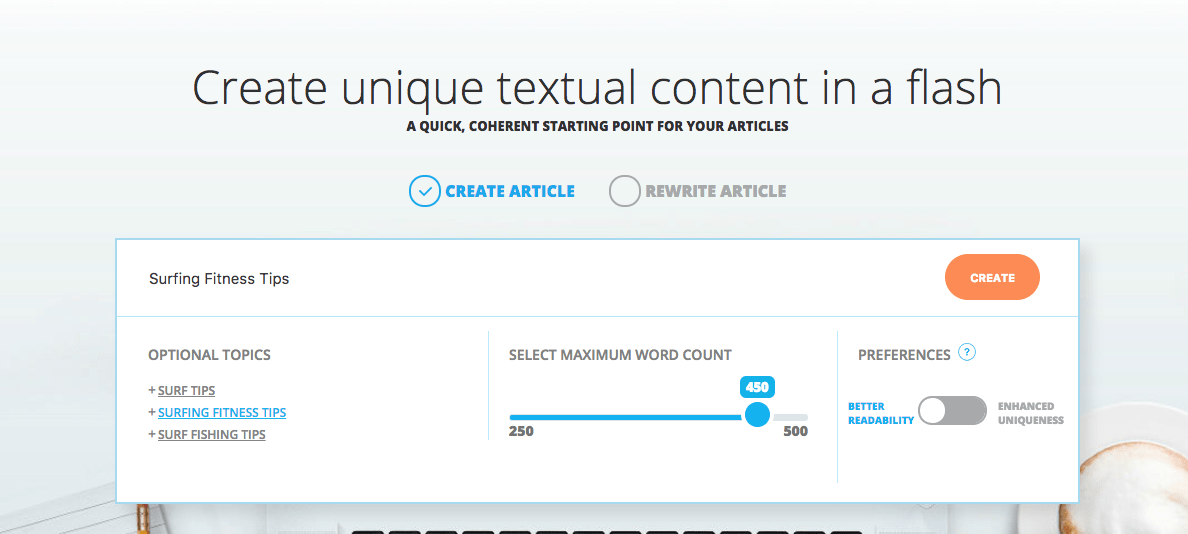
Task: Select the ENHANCED UNIQUENESS label
Action: 1030,414
